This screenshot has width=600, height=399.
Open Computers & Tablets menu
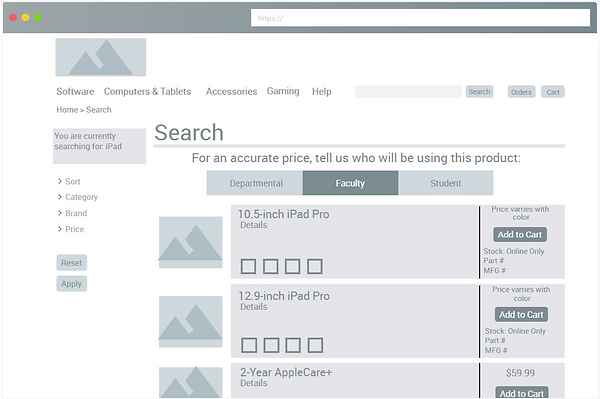pos(147,91)
